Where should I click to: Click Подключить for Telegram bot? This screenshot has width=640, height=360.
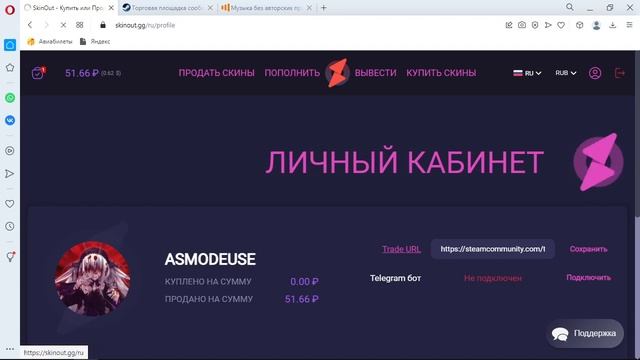coord(589,278)
